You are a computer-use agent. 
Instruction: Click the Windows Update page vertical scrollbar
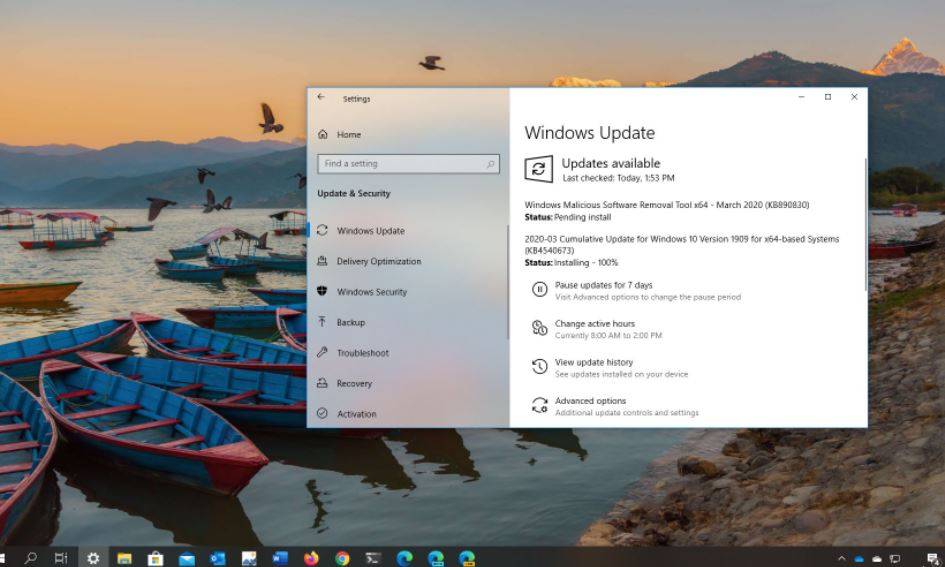click(x=866, y=224)
